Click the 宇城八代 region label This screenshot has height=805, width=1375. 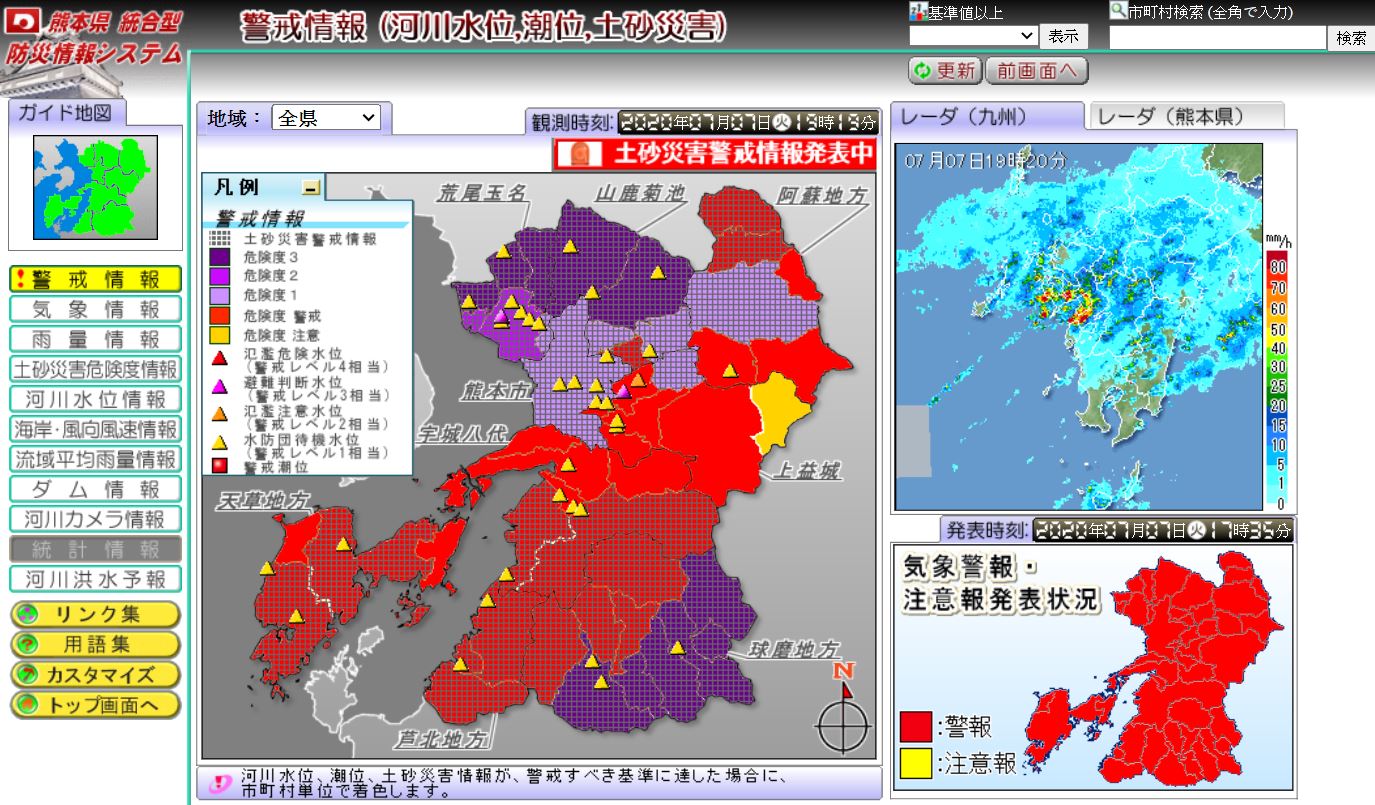point(463,433)
